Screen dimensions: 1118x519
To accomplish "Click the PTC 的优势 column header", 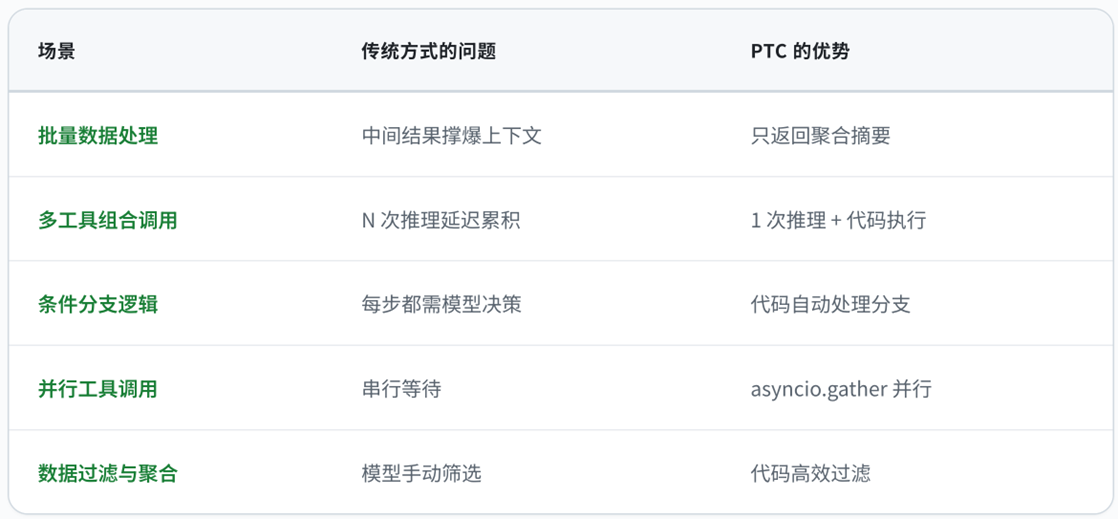I will [800, 51].
